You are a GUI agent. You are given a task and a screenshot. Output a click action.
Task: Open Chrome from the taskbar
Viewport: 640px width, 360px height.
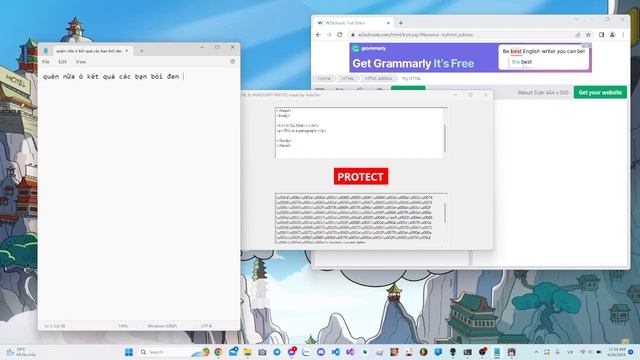[x=218, y=352]
